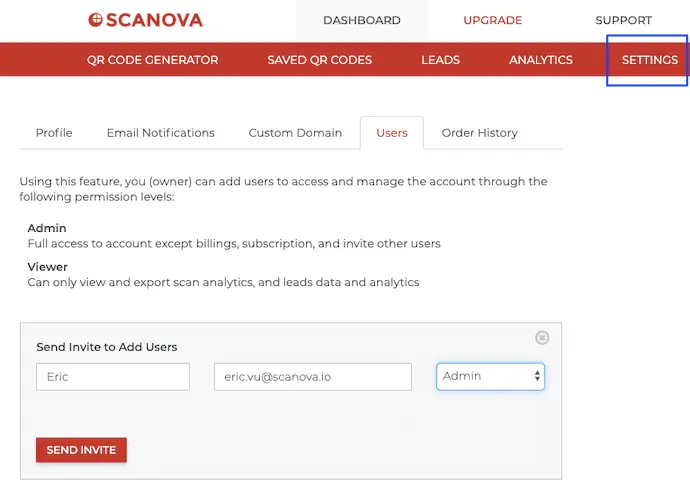Open the Dashboard top menu item
Viewport: 690px width, 504px height.
click(x=362, y=20)
